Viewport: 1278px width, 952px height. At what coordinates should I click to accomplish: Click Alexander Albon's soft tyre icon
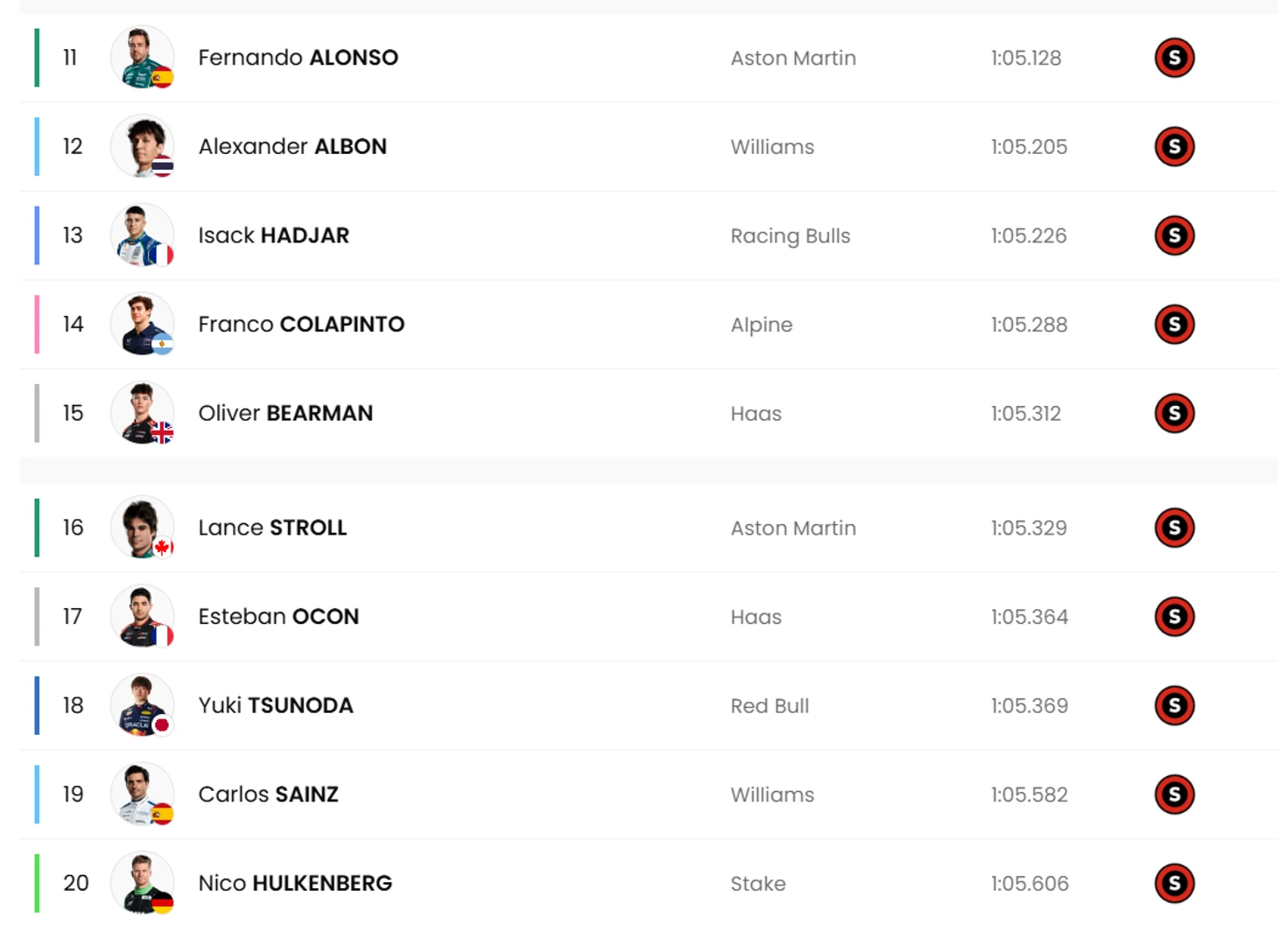pyautogui.click(x=1174, y=147)
